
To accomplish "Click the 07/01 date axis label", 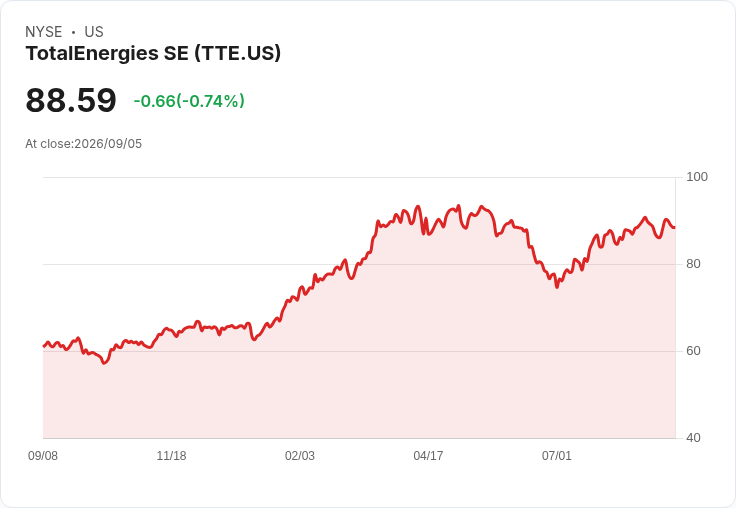I will pyautogui.click(x=557, y=456).
